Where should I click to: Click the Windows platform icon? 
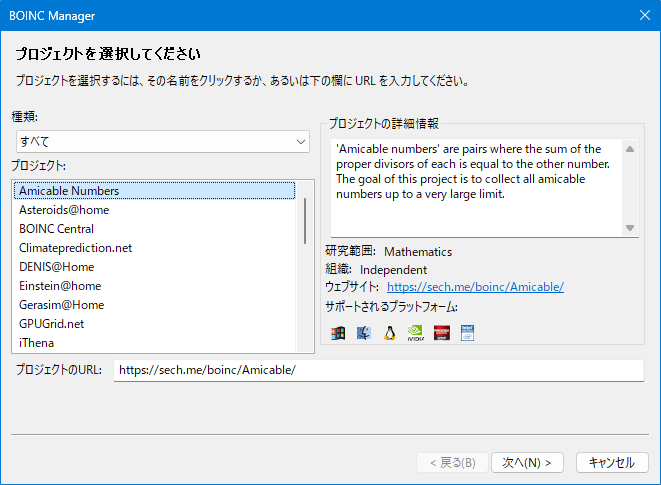coord(338,333)
